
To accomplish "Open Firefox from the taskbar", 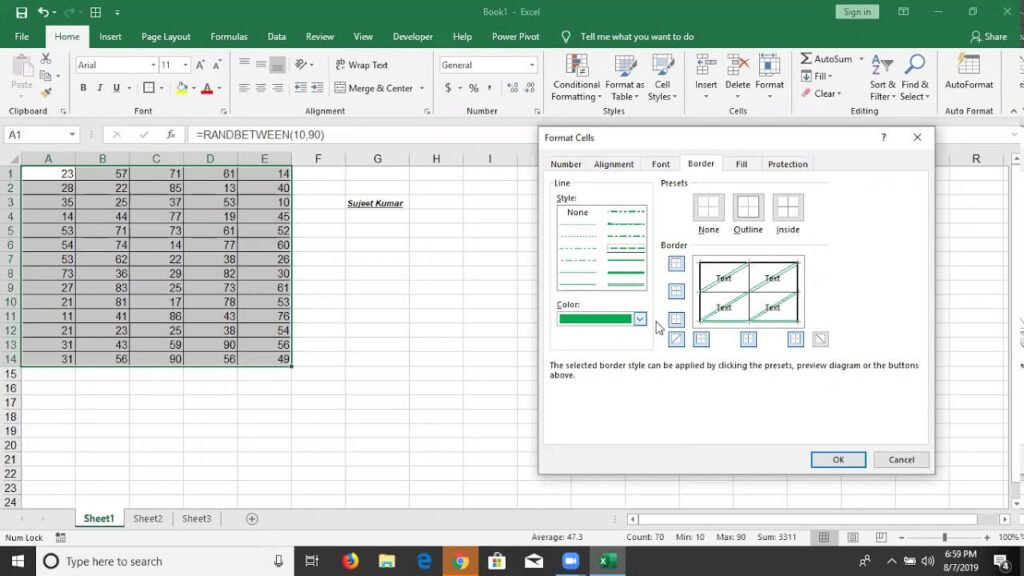I will pyautogui.click(x=350, y=561).
